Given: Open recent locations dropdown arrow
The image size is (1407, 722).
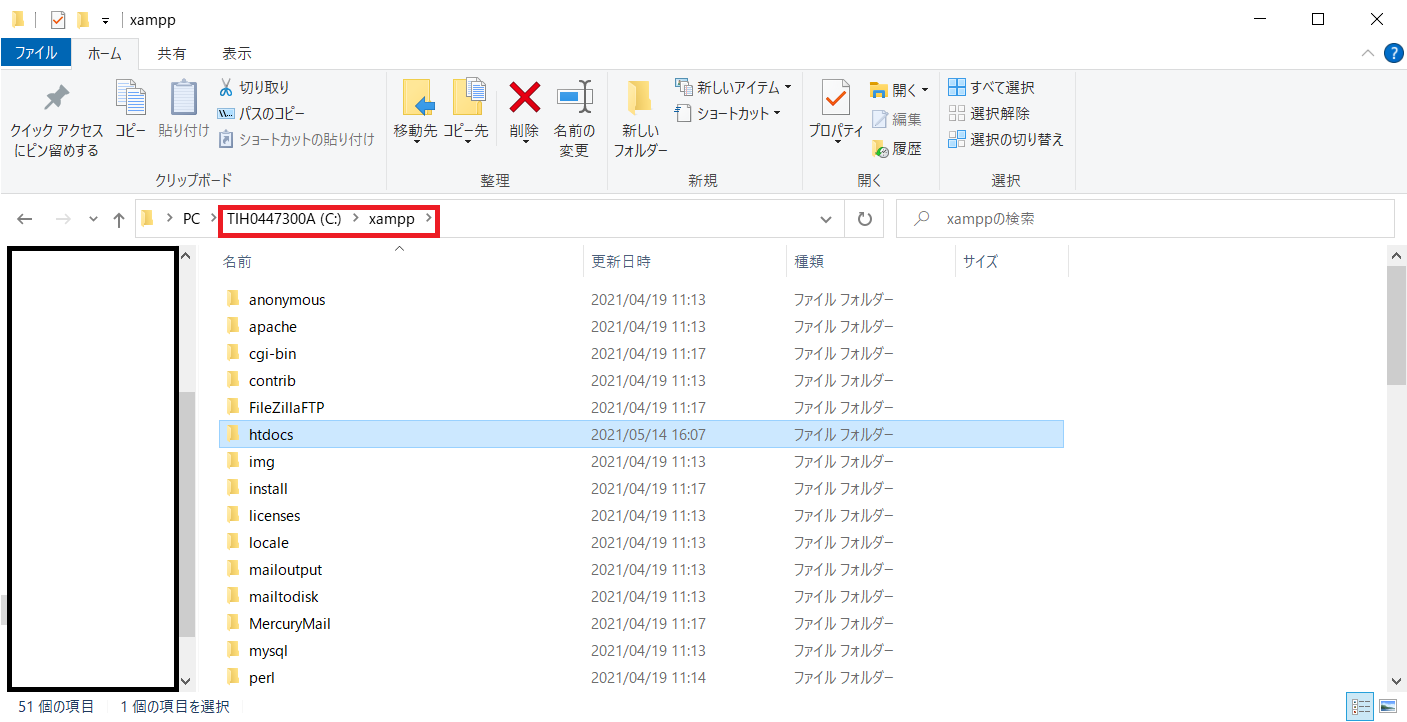Looking at the screenshot, I should pos(93,219).
